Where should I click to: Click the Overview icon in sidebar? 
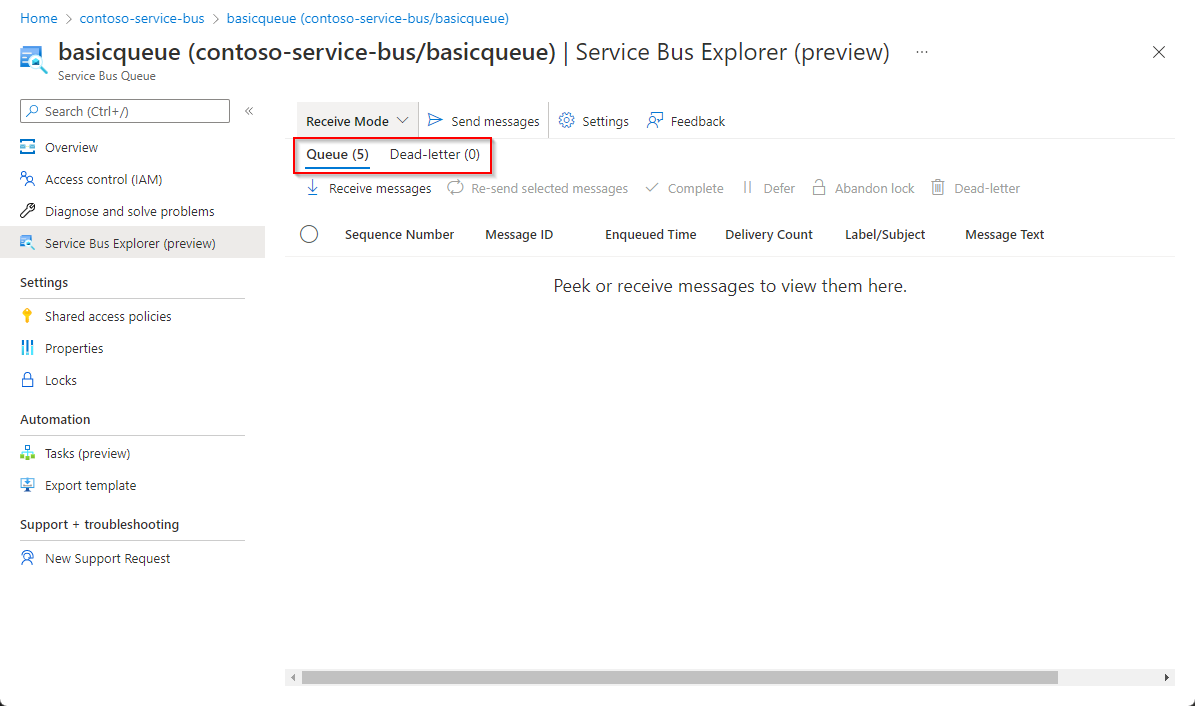click(27, 146)
